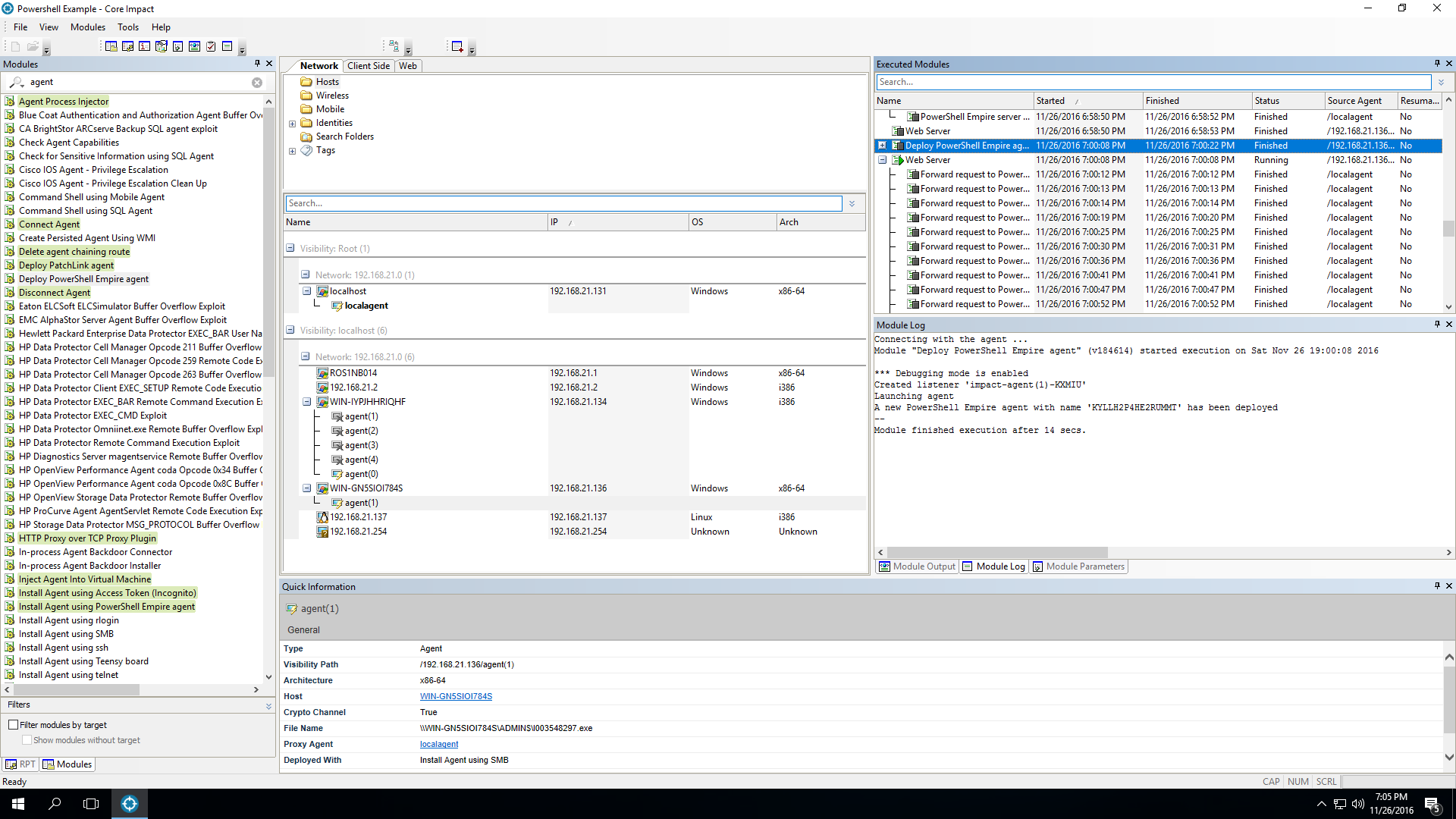Viewport: 1456px width, 819px height.
Task: Click the first view-panel toolbar icon with folder
Action: point(111,46)
